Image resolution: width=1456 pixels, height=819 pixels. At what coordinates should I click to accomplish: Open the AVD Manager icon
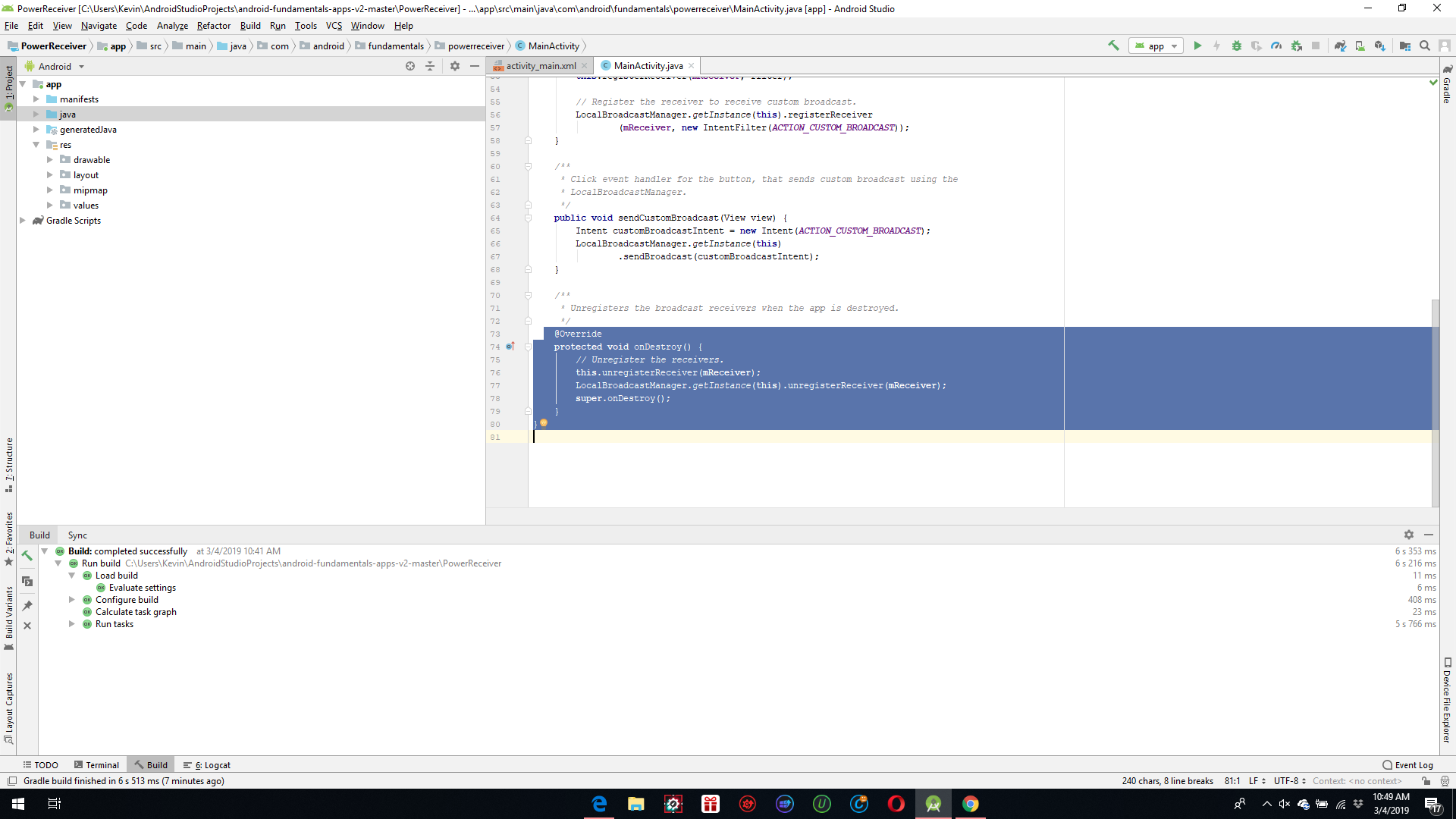(x=1360, y=45)
